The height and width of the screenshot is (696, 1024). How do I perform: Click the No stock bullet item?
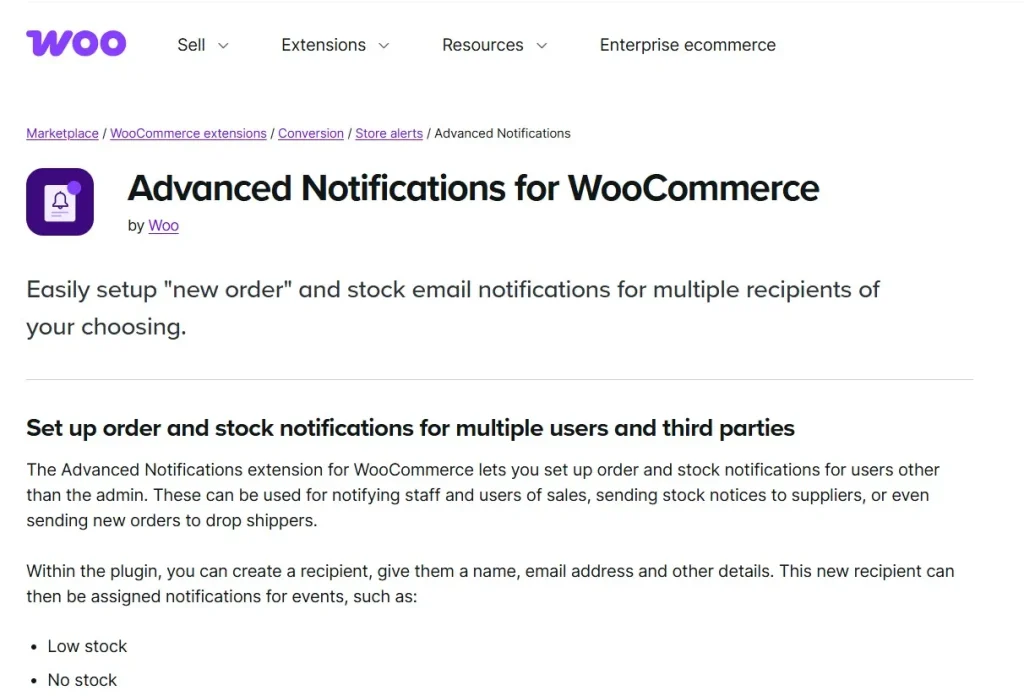pyautogui.click(x=82, y=680)
